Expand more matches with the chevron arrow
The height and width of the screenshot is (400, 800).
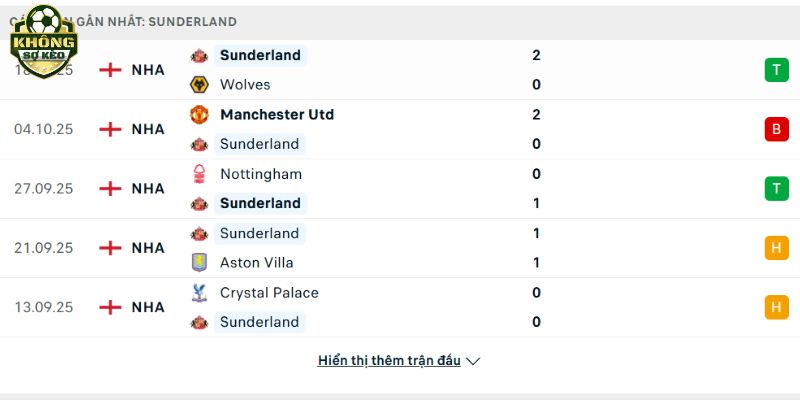(x=474, y=361)
